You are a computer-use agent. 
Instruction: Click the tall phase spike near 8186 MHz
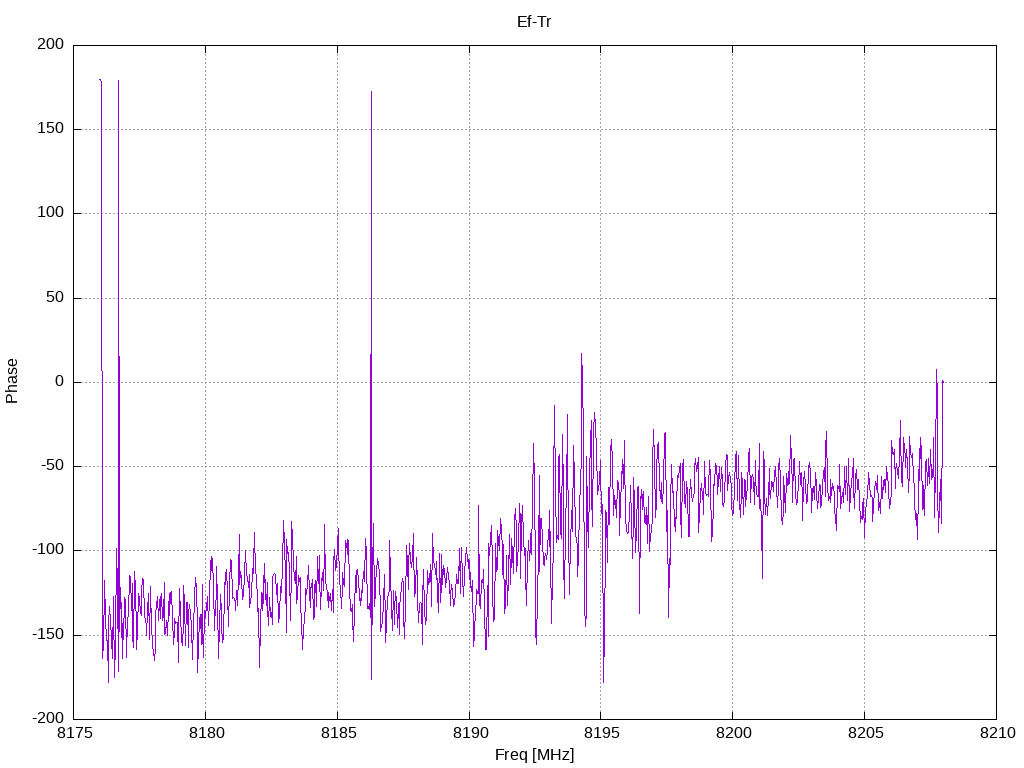tap(371, 261)
